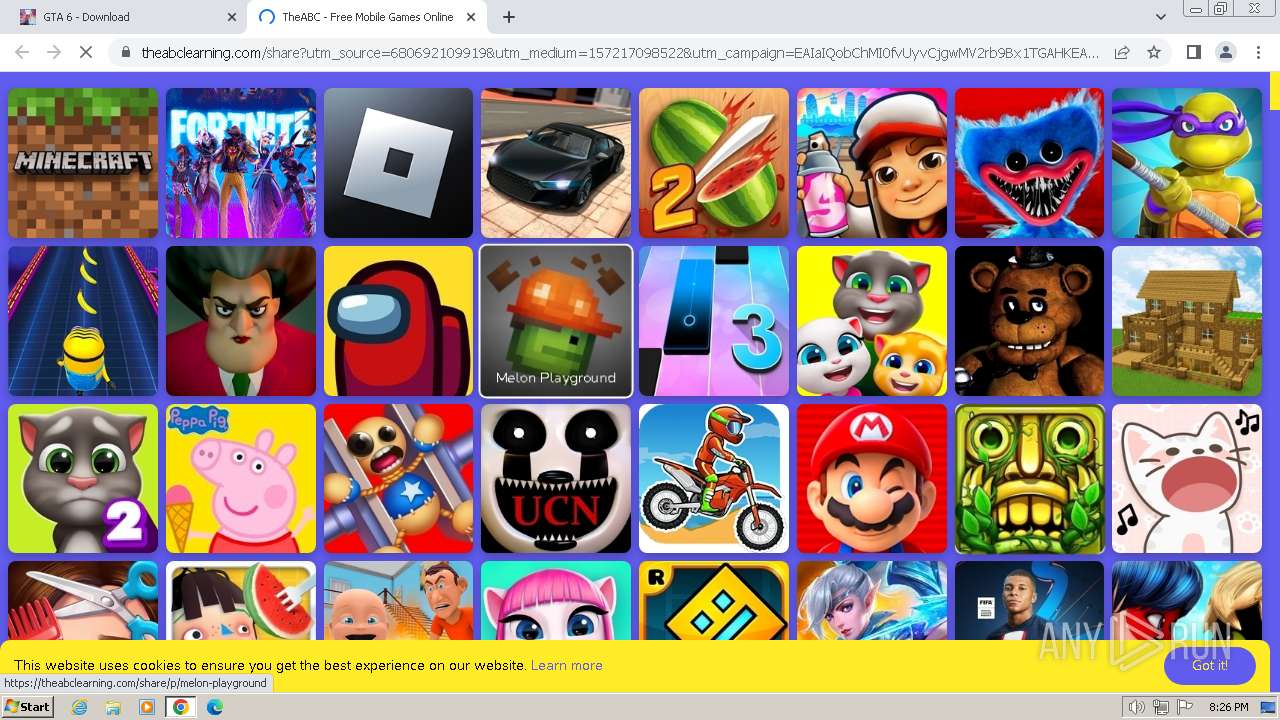Open the Fruit Ninja 2 tile
Screen dimensions: 1280x720
coord(714,163)
